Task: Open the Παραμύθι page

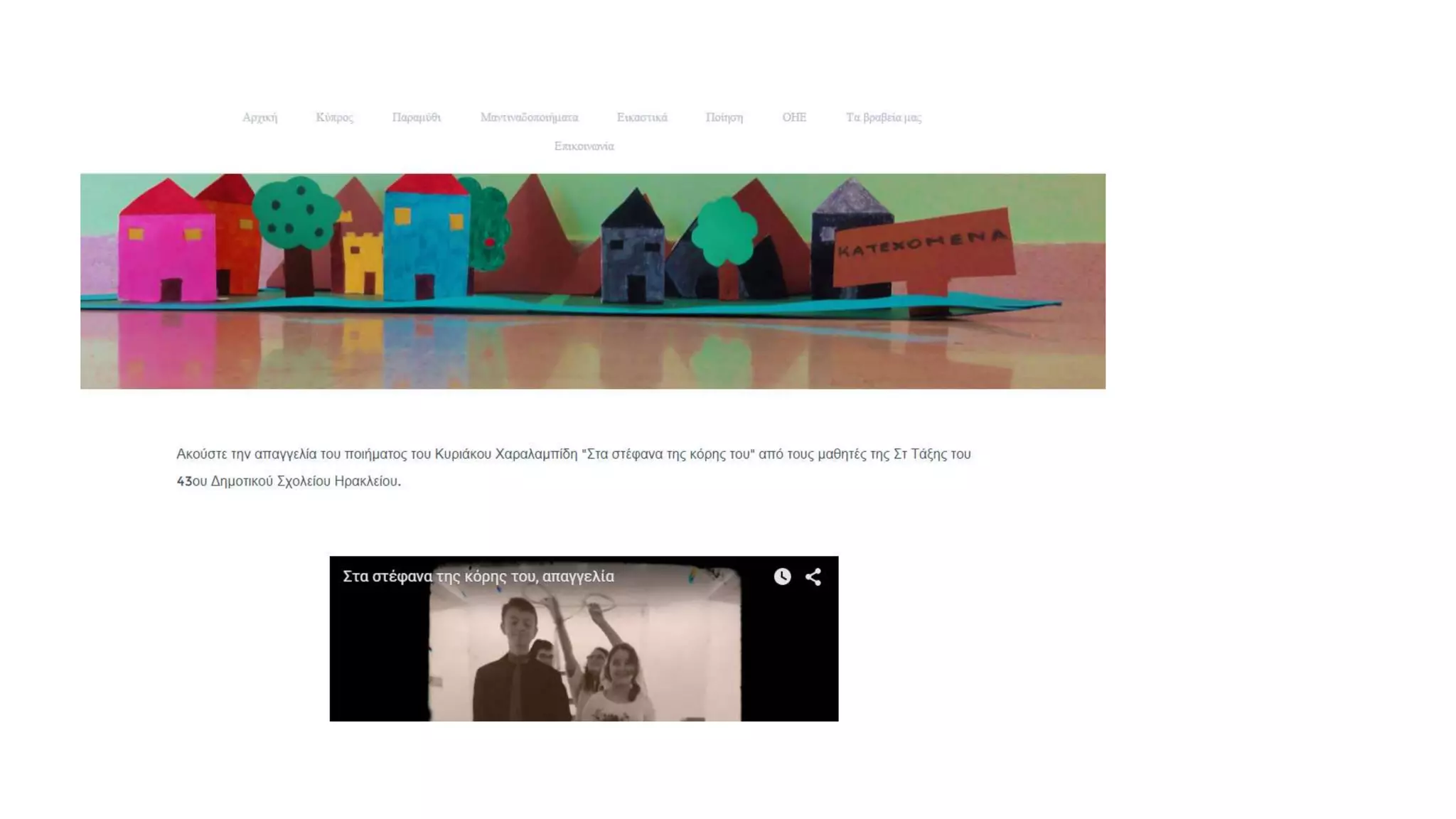Action: (x=416, y=117)
